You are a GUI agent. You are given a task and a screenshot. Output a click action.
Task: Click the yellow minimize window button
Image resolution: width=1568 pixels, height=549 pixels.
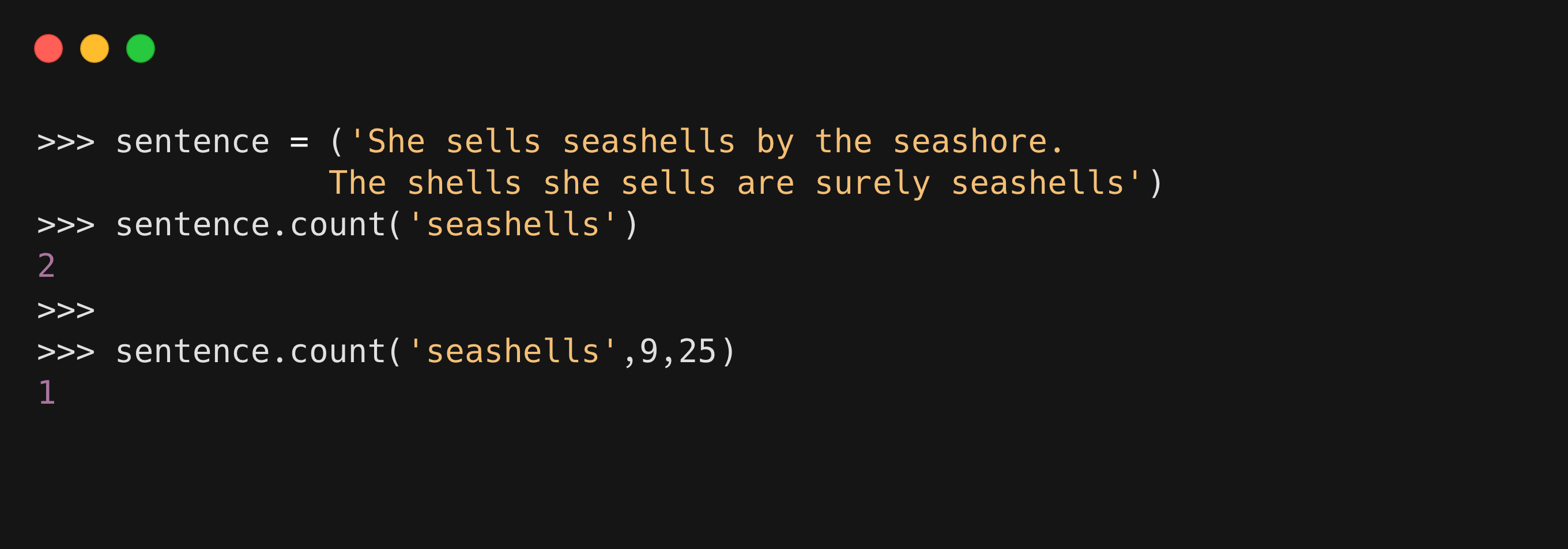click(95, 48)
